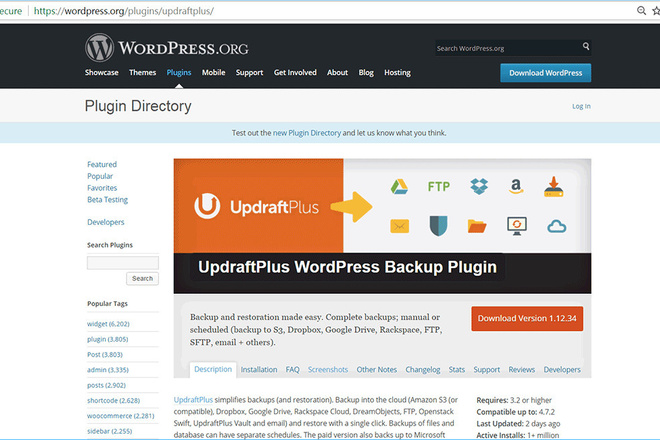This screenshot has width=660, height=440.
Task: Select the Screenshots tab
Action: (x=328, y=370)
